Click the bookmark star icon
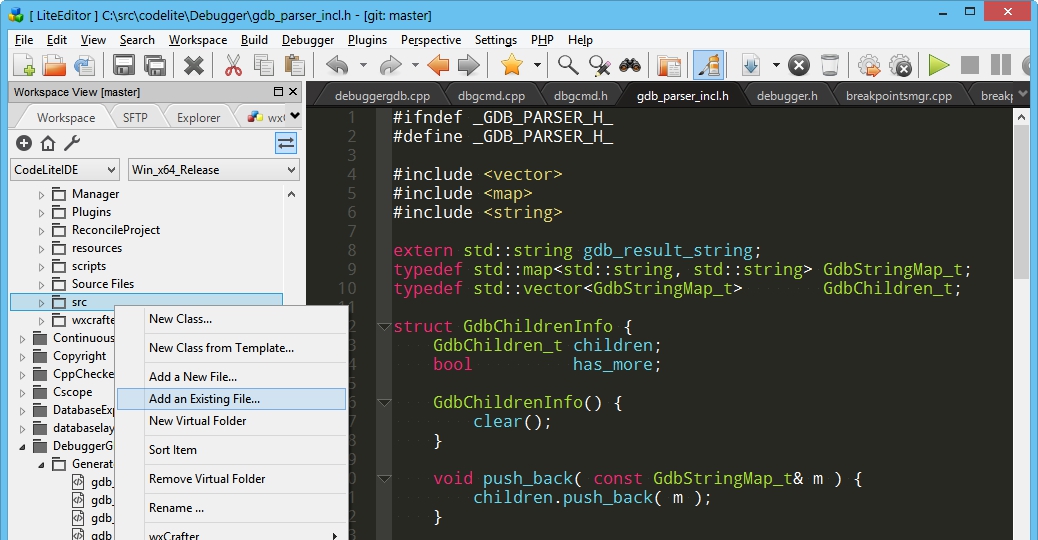 pos(511,66)
